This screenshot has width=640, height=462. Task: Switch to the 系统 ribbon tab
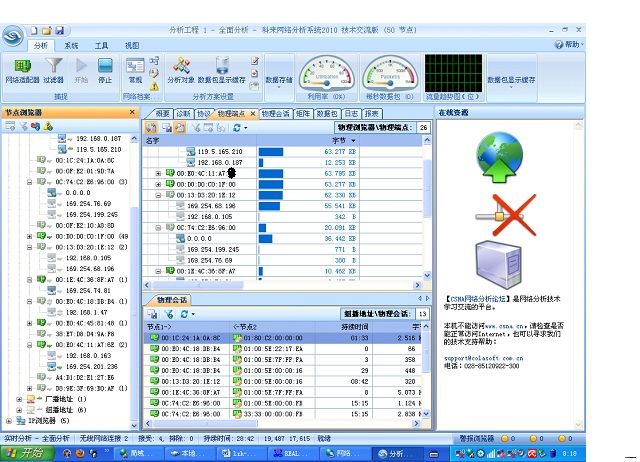pyautogui.click(x=71, y=45)
